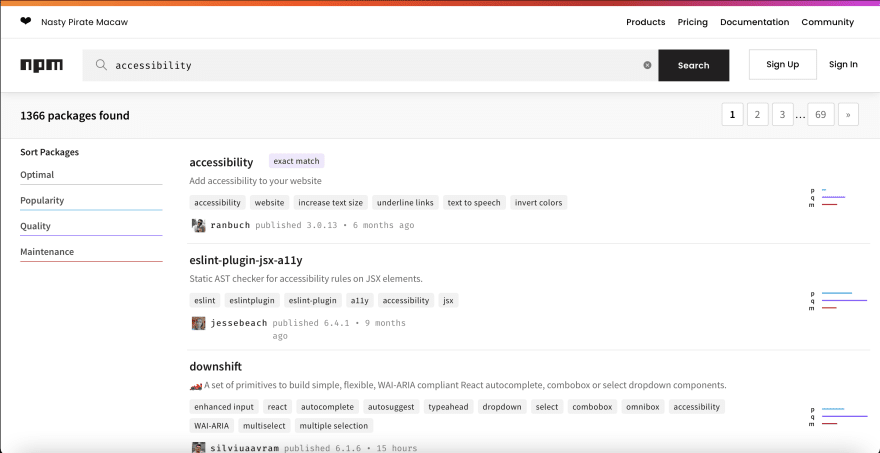Sort packages by Popularity
Screen dimensions: 880x453
pyautogui.click(x=91, y=201)
